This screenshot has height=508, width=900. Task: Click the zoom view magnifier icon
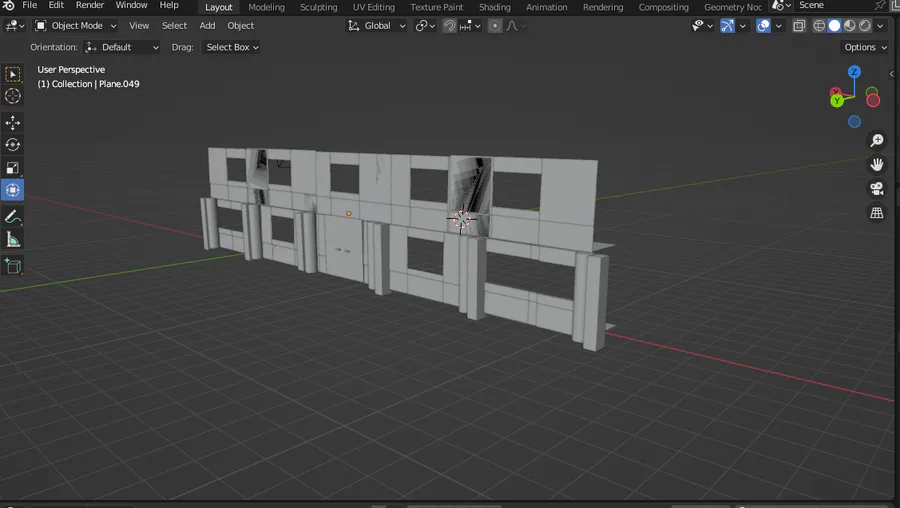pos(877,141)
